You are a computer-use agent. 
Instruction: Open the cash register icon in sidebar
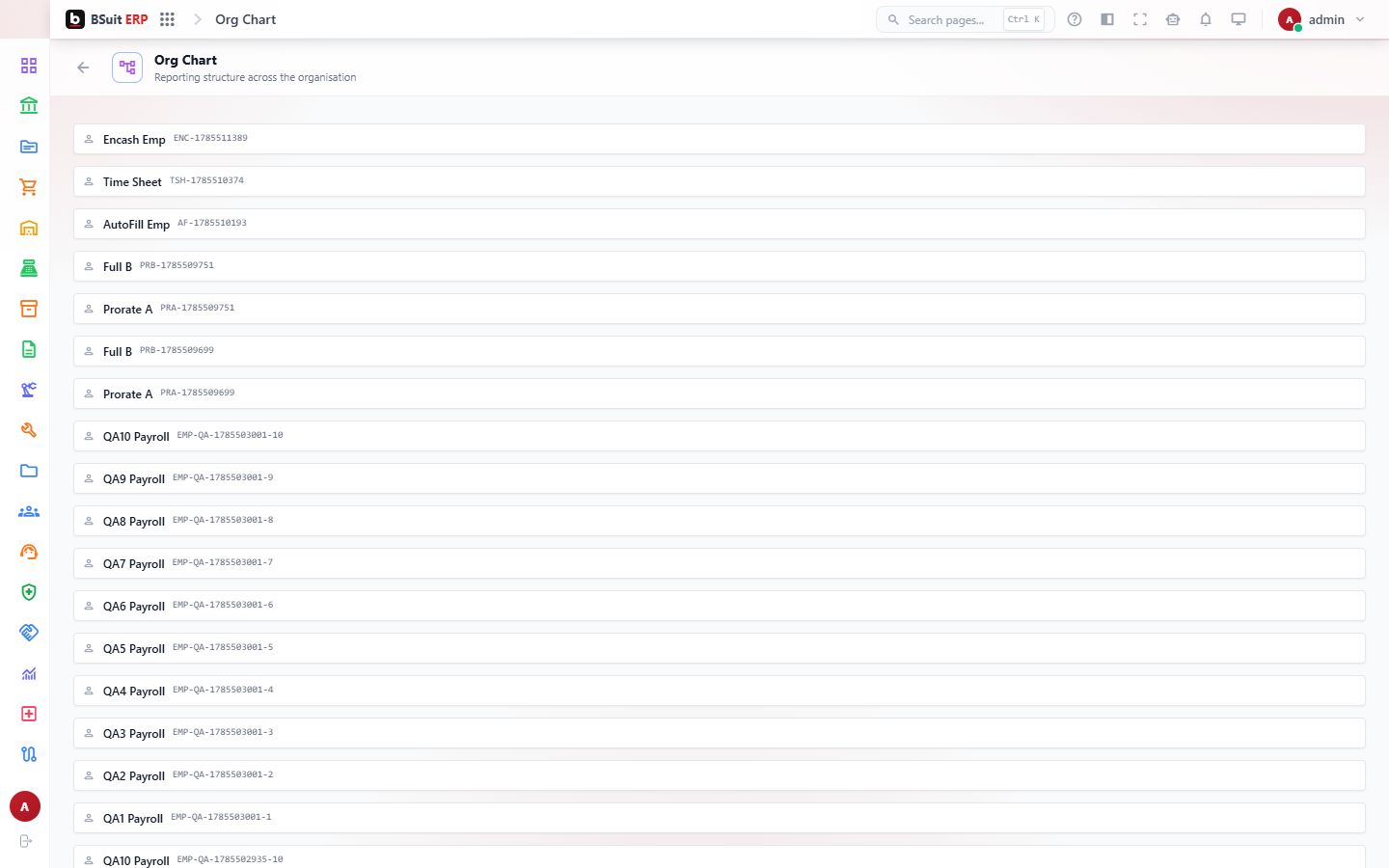tap(29, 268)
